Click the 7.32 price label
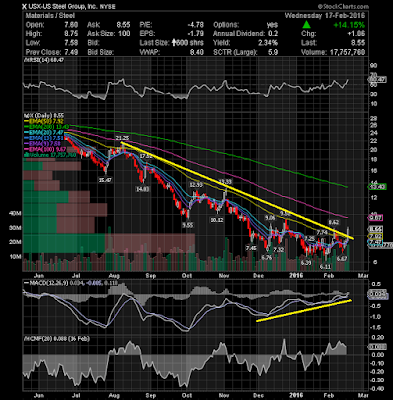 point(279,250)
